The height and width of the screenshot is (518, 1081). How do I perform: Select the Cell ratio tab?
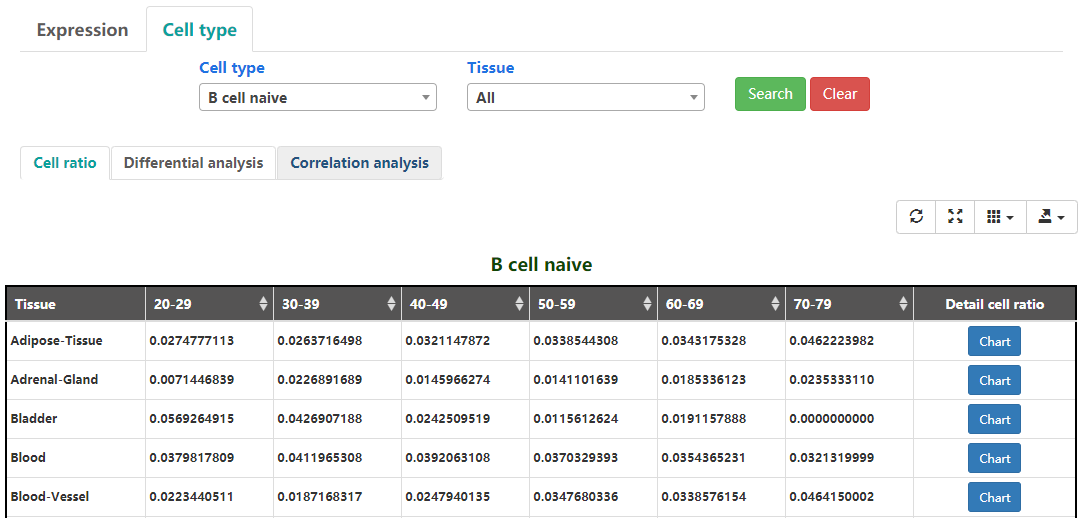(65, 163)
